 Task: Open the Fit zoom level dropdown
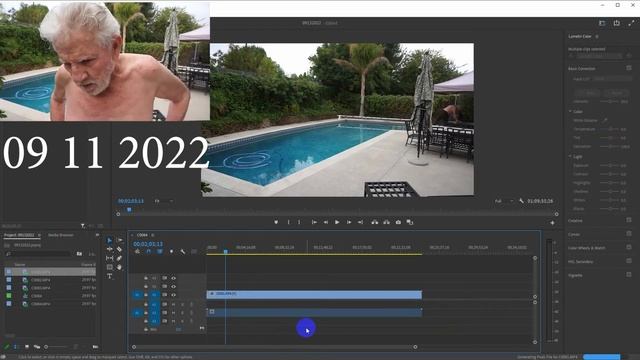click(x=164, y=201)
